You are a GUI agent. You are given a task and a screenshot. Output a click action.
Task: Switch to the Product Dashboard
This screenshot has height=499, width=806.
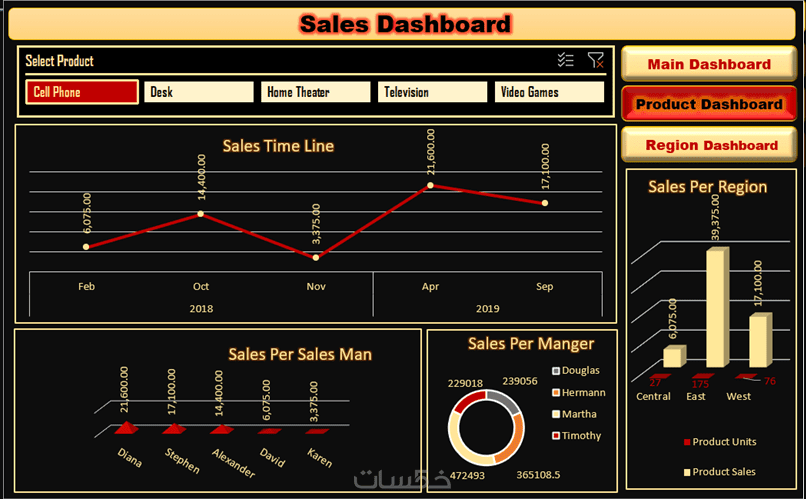[x=709, y=104]
